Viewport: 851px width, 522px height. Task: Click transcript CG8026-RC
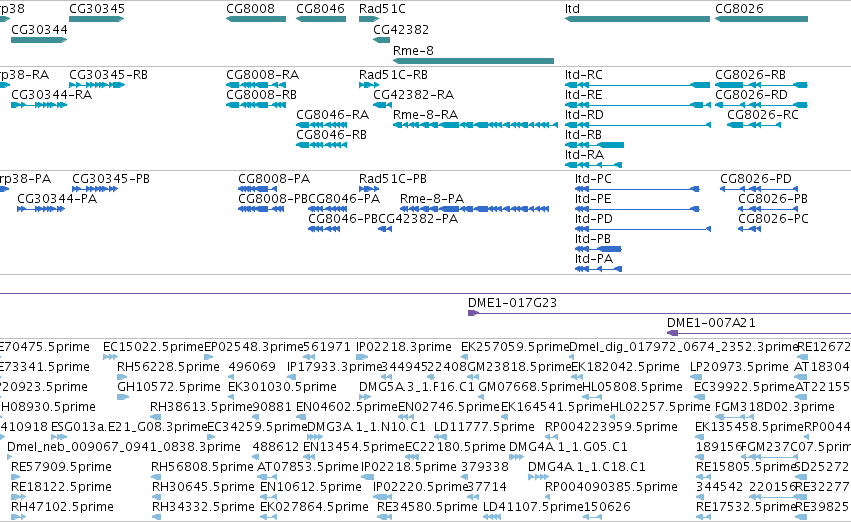click(x=754, y=125)
